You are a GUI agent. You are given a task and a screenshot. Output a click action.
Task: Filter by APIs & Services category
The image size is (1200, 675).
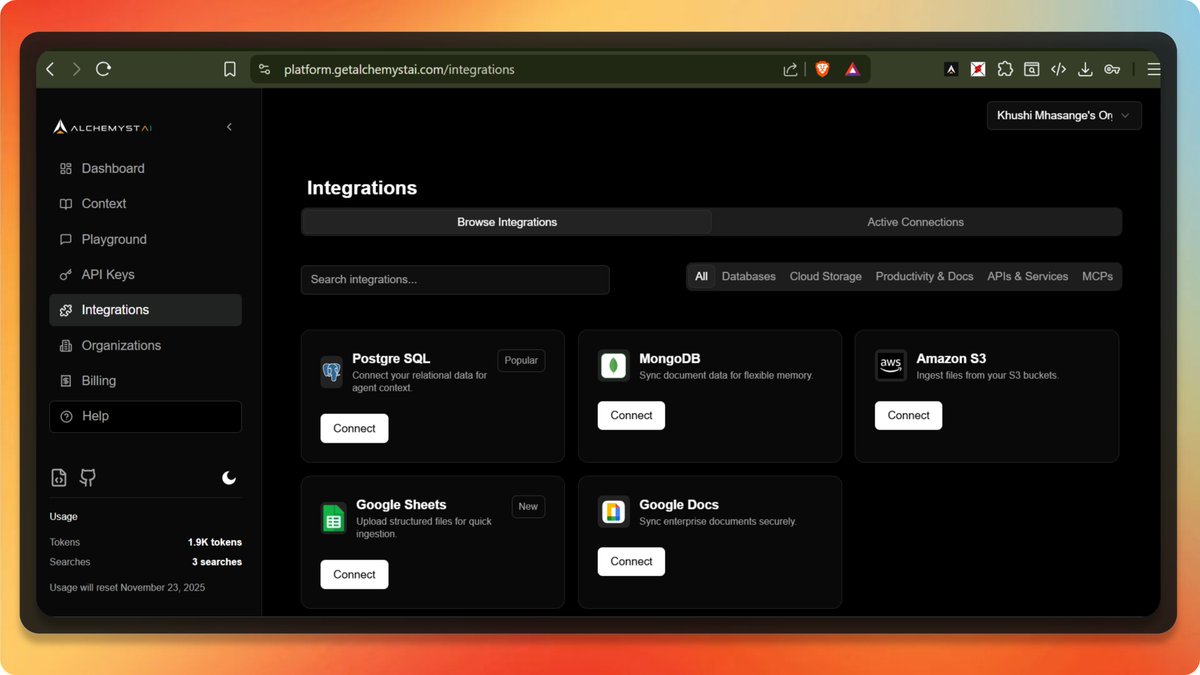point(1027,277)
